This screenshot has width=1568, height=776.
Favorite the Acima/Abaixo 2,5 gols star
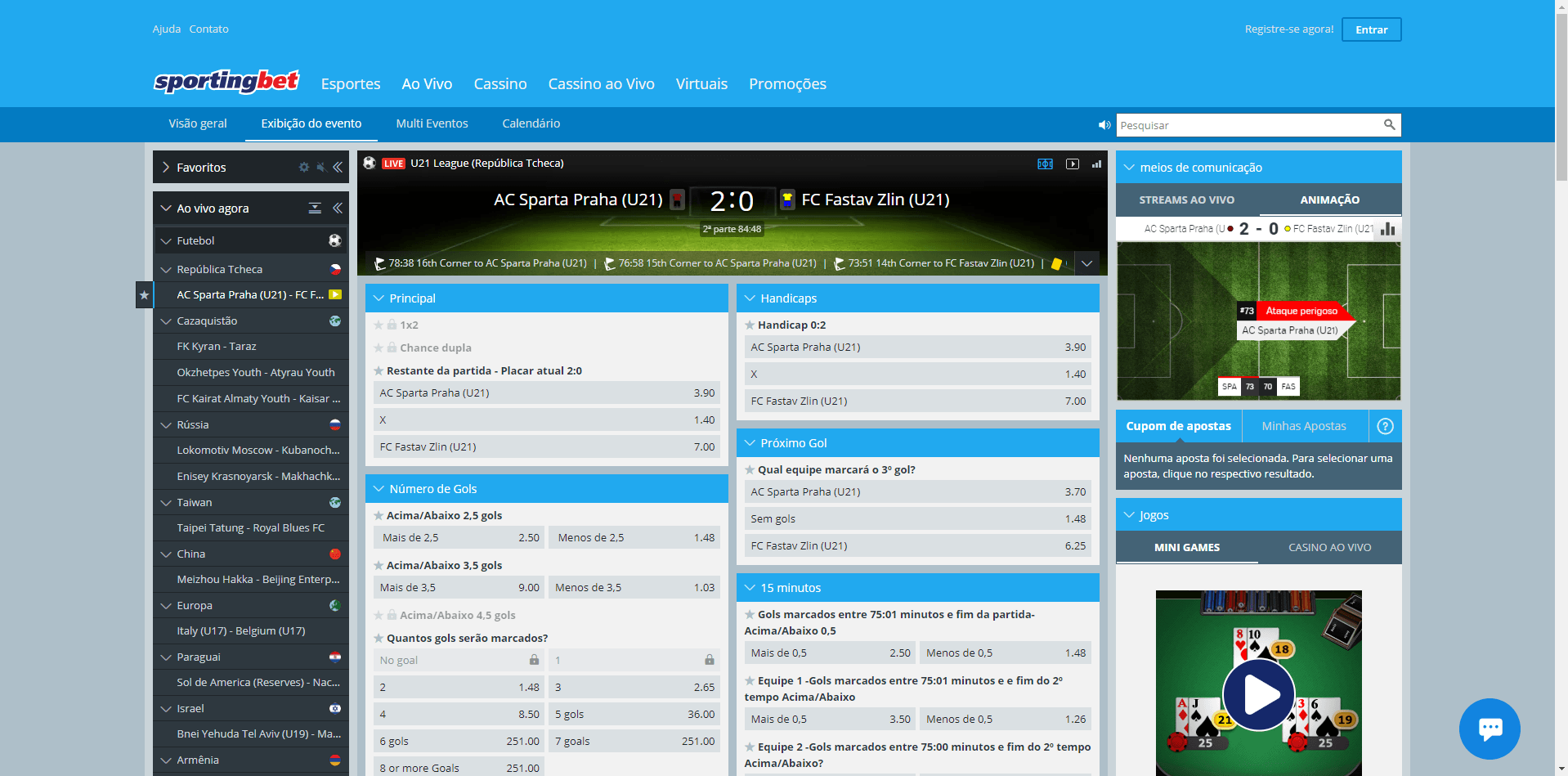coord(379,515)
